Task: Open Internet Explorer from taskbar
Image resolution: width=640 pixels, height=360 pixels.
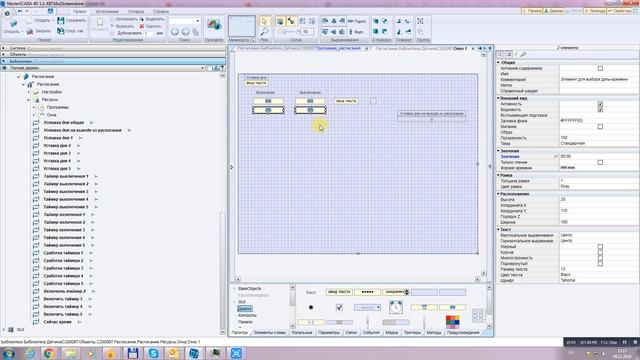Action: [x=29, y=353]
